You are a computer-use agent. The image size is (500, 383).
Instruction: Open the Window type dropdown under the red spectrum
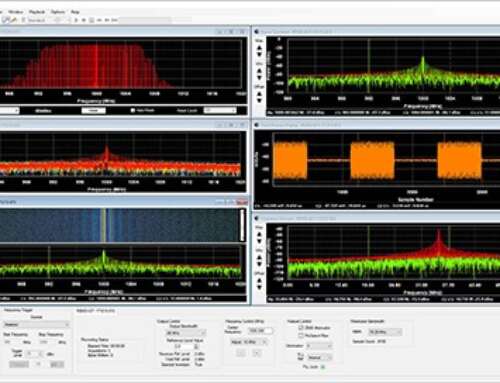(94, 110)
